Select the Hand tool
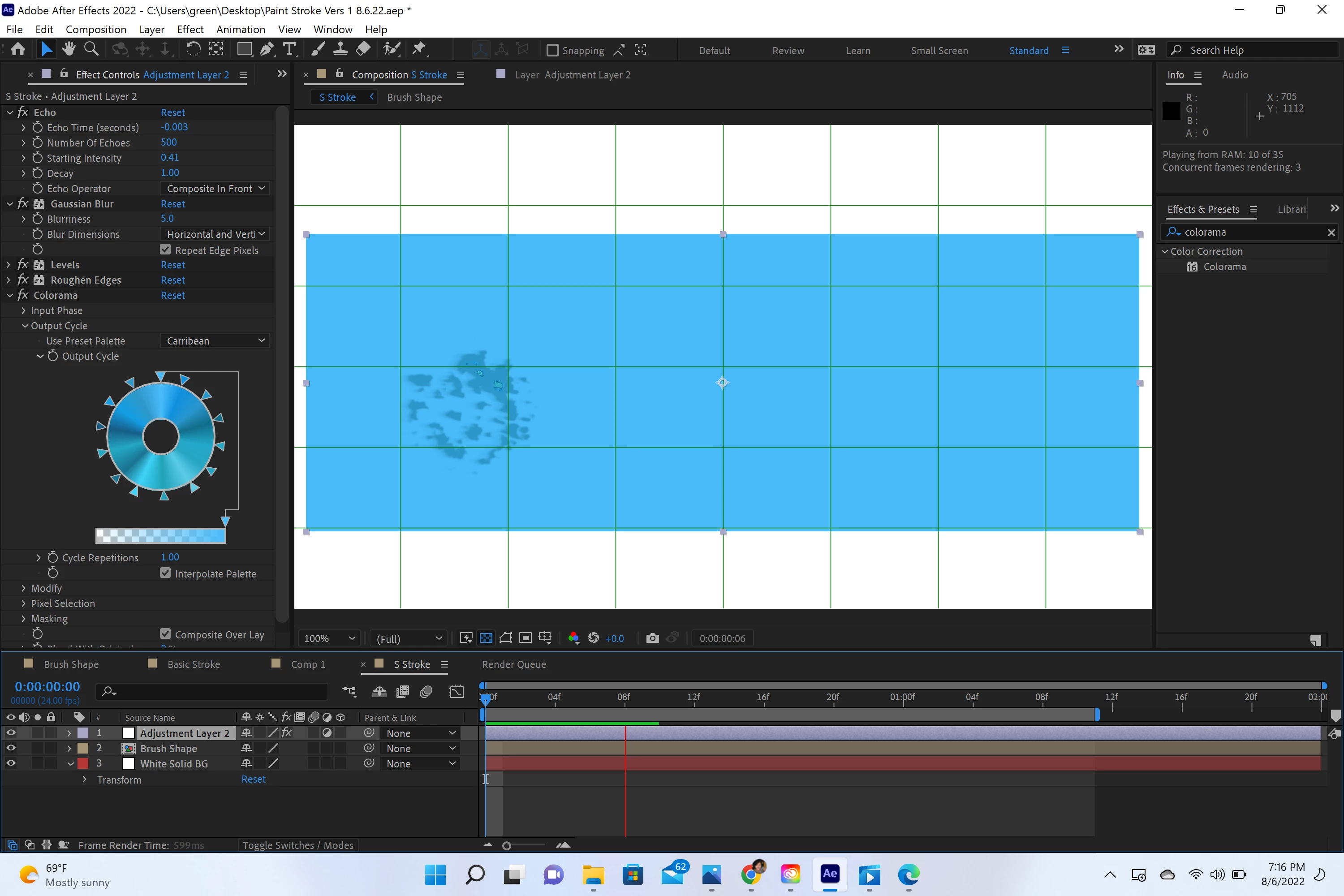Screen dimensions: 1344x896 (x=69, y=50)
